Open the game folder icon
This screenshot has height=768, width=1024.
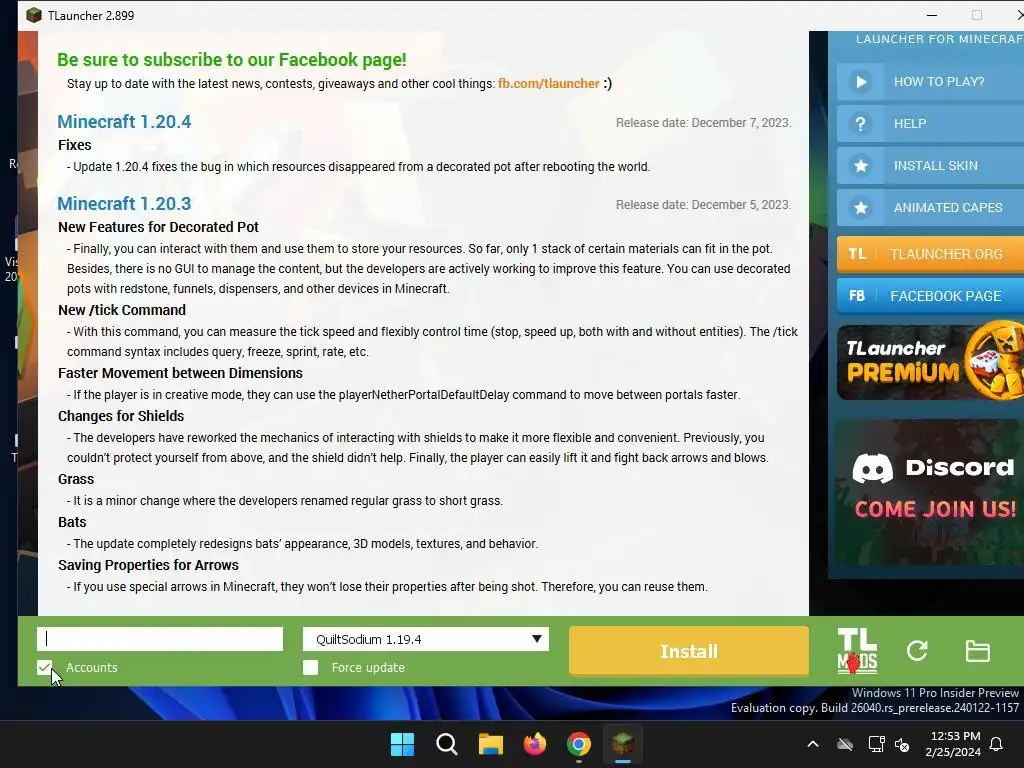978,651
